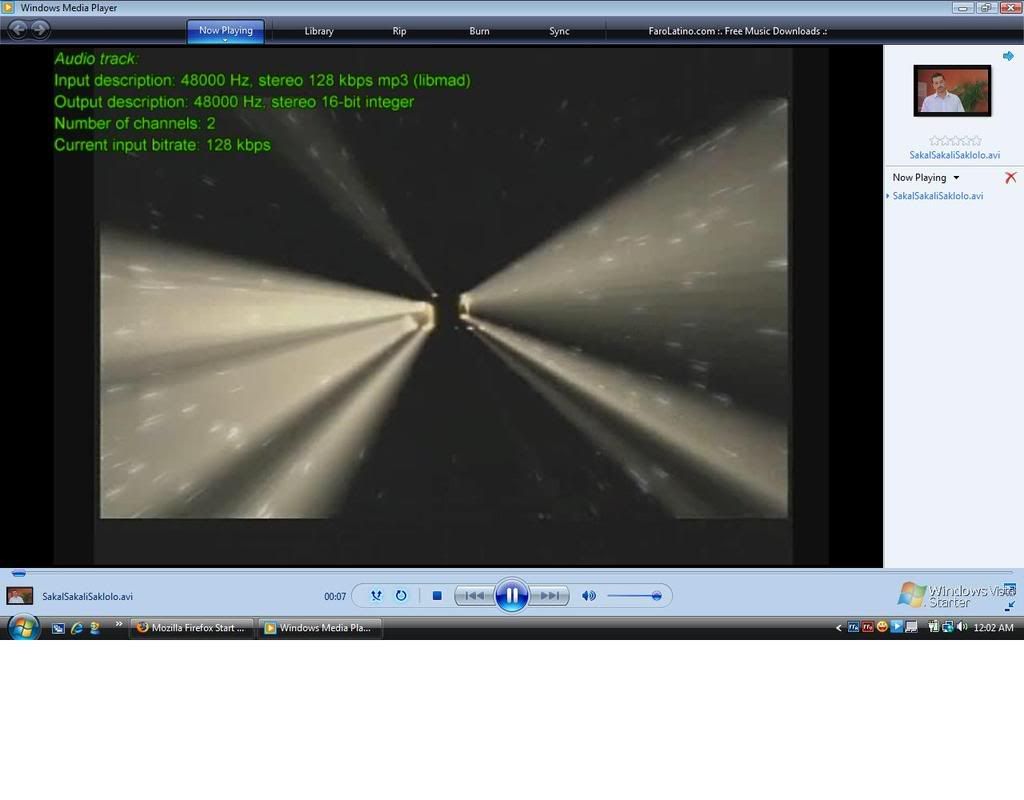Click SakalSakaliSaklolo.avi text in the control bar
This screenshot has height=800, width=1024.
click(x=88, y=596)
